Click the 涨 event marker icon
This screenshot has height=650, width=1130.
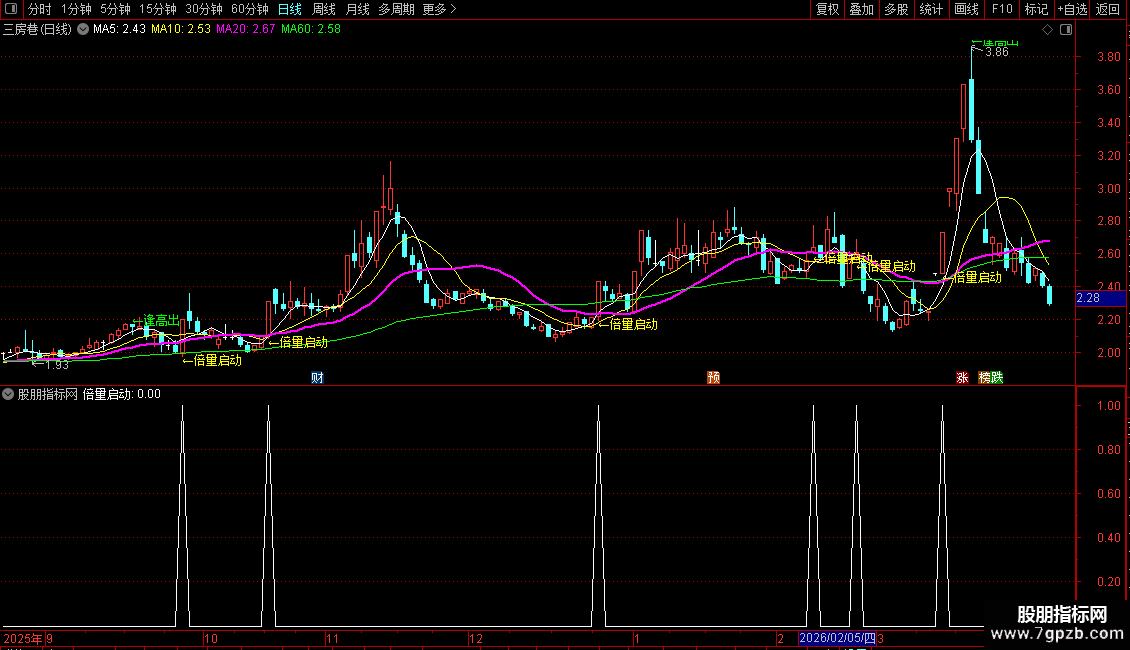(962, 378)
